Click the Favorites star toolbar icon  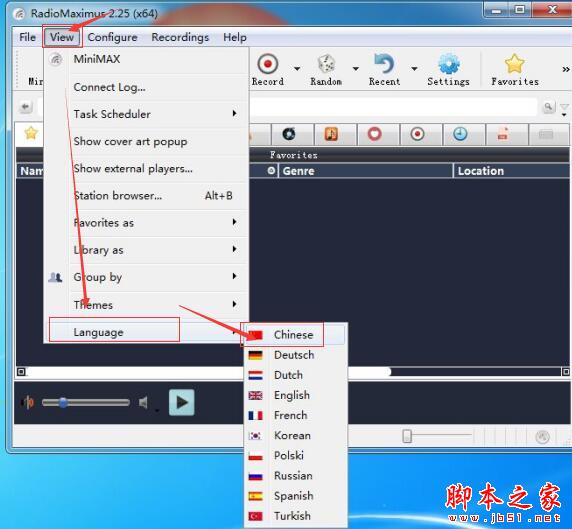[x=515, y=69]
